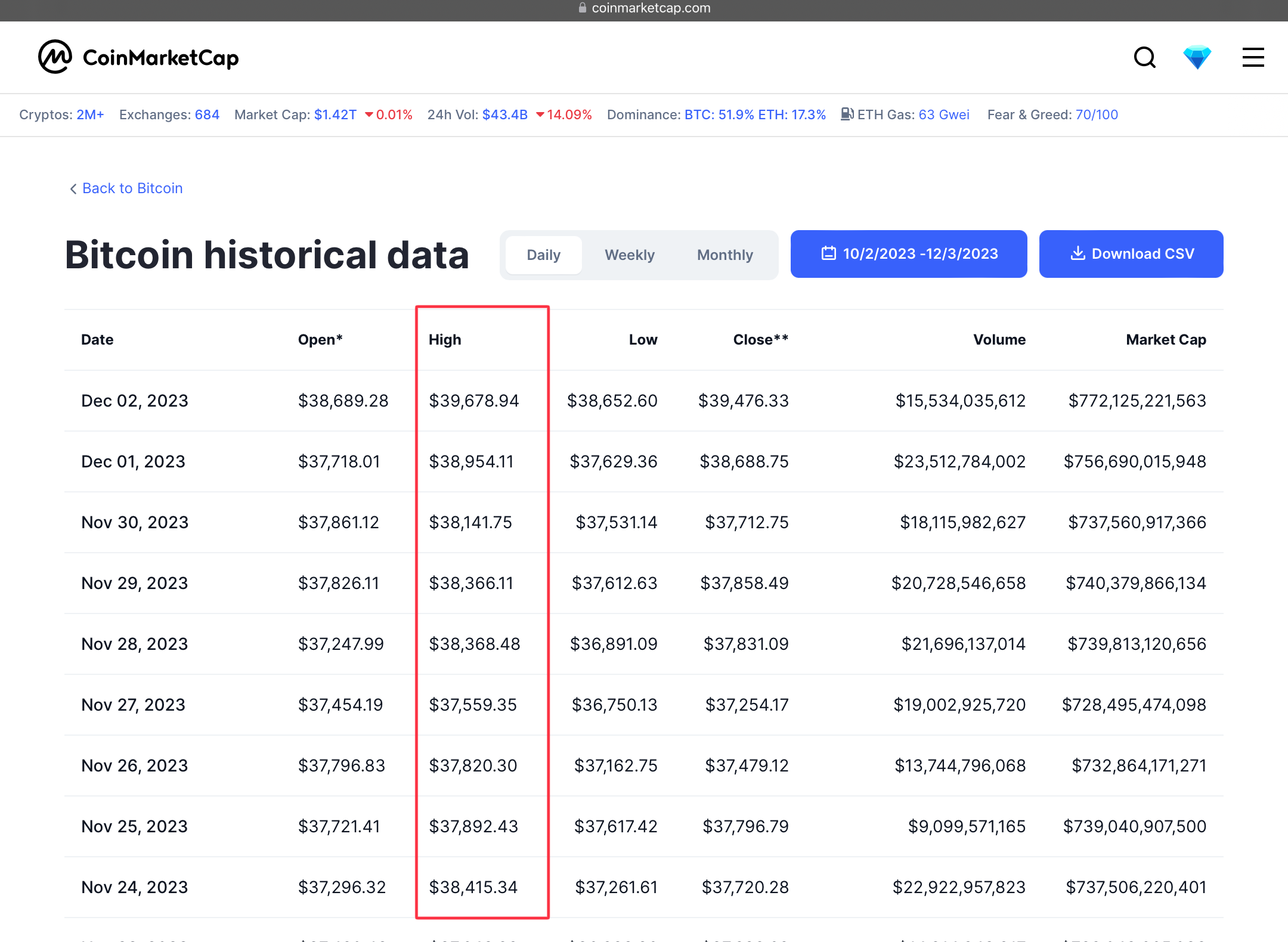1288x942 pixels.
Task: Click the CoinMarketCap logo icon
Action: (x=55, y=57)
